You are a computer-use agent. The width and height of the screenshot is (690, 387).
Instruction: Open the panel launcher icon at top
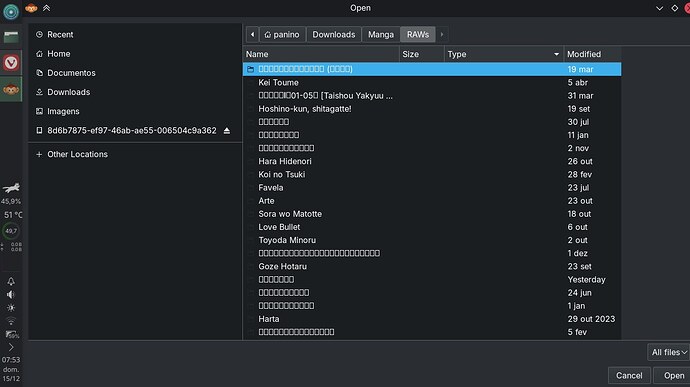11,11
